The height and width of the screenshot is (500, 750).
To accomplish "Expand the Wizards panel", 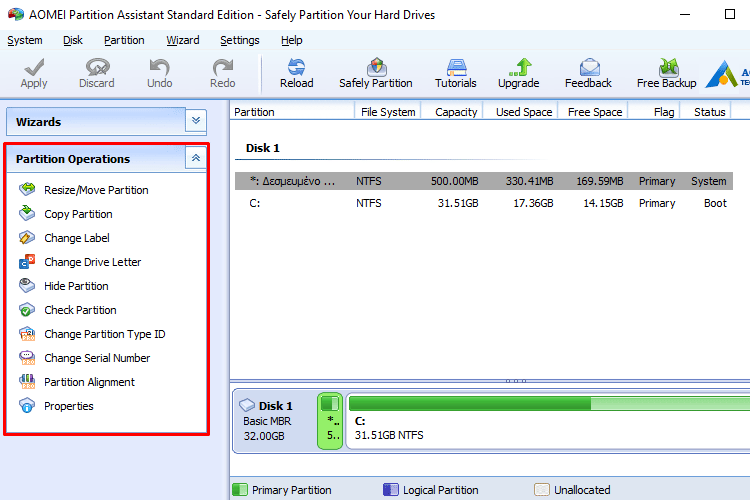I will coord(196,121).
